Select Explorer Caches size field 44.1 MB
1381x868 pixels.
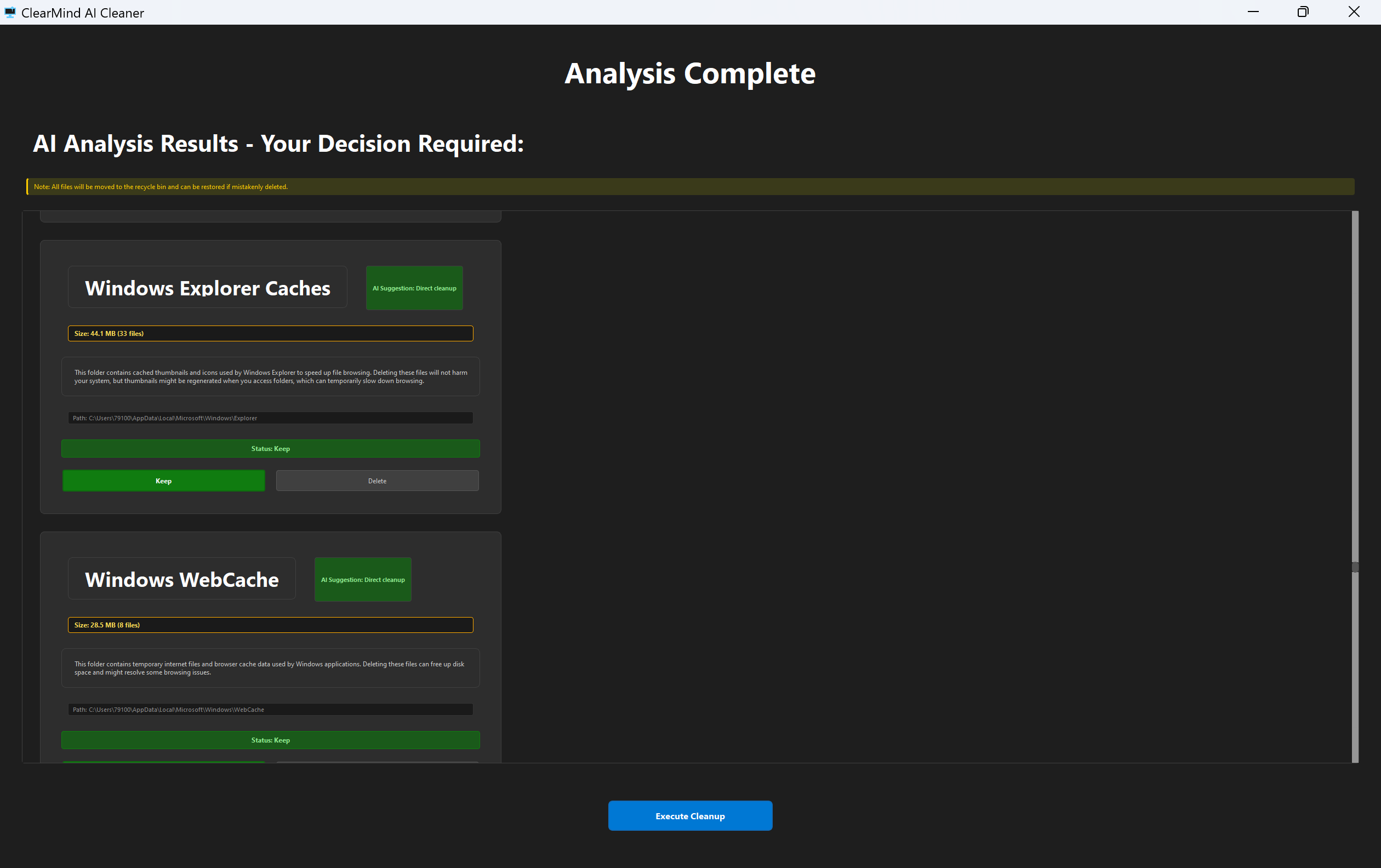click(270, 333)
